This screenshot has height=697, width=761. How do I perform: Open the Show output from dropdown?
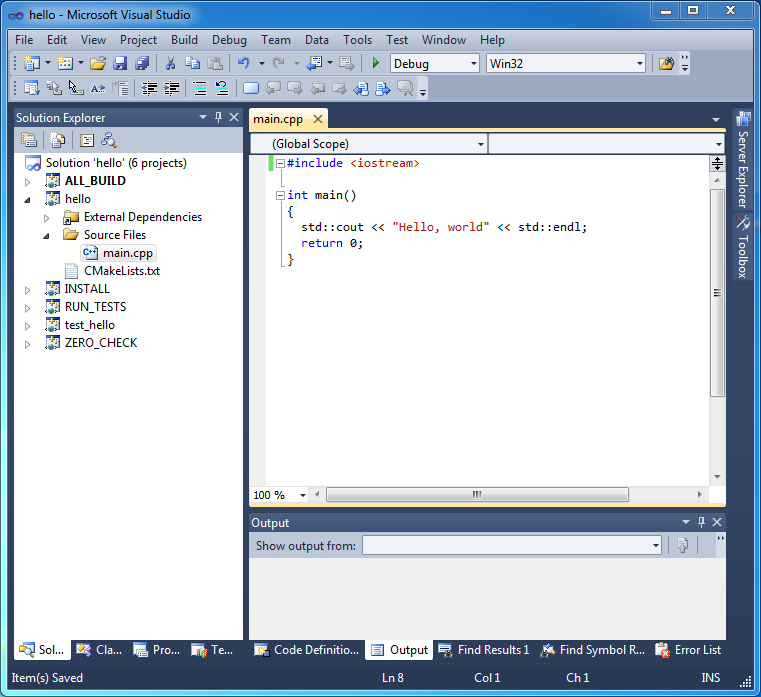[x=656, y=546]
